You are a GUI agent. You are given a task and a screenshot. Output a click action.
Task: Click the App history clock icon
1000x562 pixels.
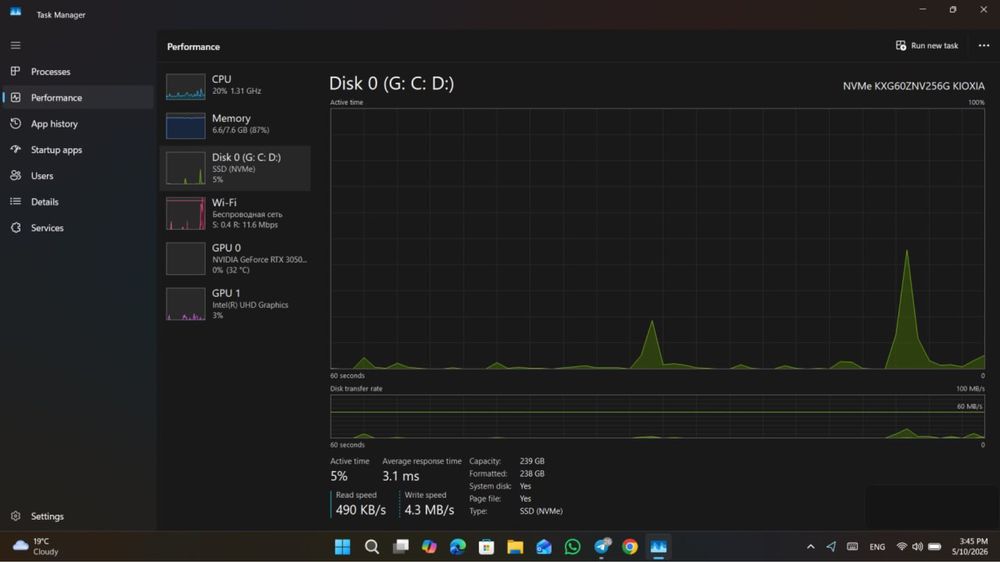[x=15, y=124]
